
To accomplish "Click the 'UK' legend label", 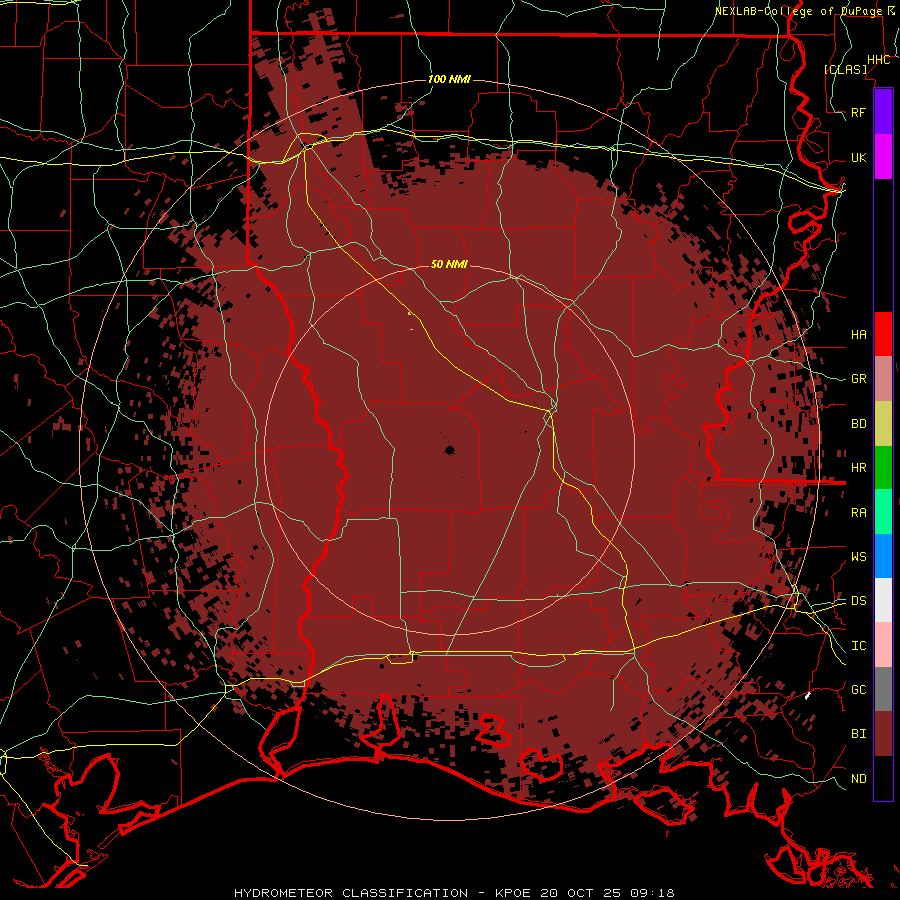I will (x=858, y=157).
